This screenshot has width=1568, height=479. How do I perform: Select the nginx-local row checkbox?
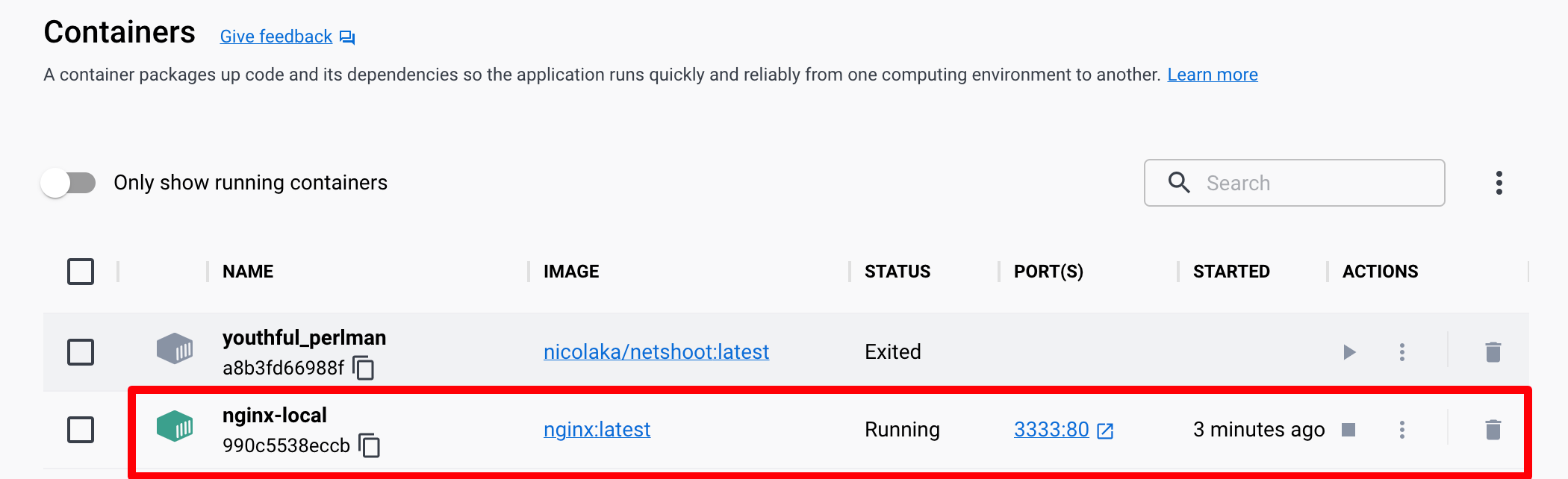pos(81,430)
